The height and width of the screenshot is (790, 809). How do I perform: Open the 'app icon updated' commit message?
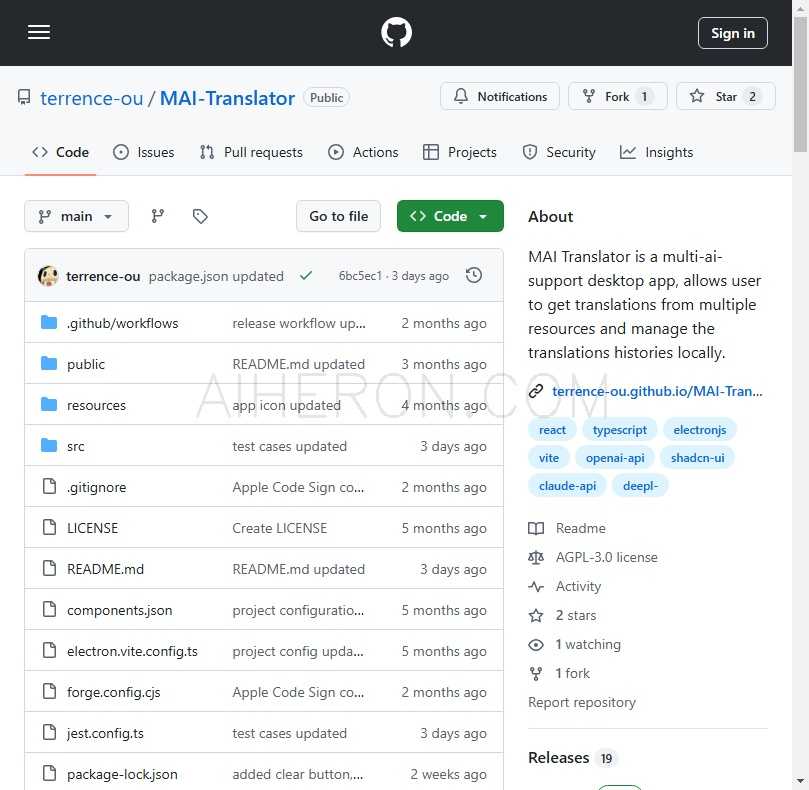coord(286,406)
